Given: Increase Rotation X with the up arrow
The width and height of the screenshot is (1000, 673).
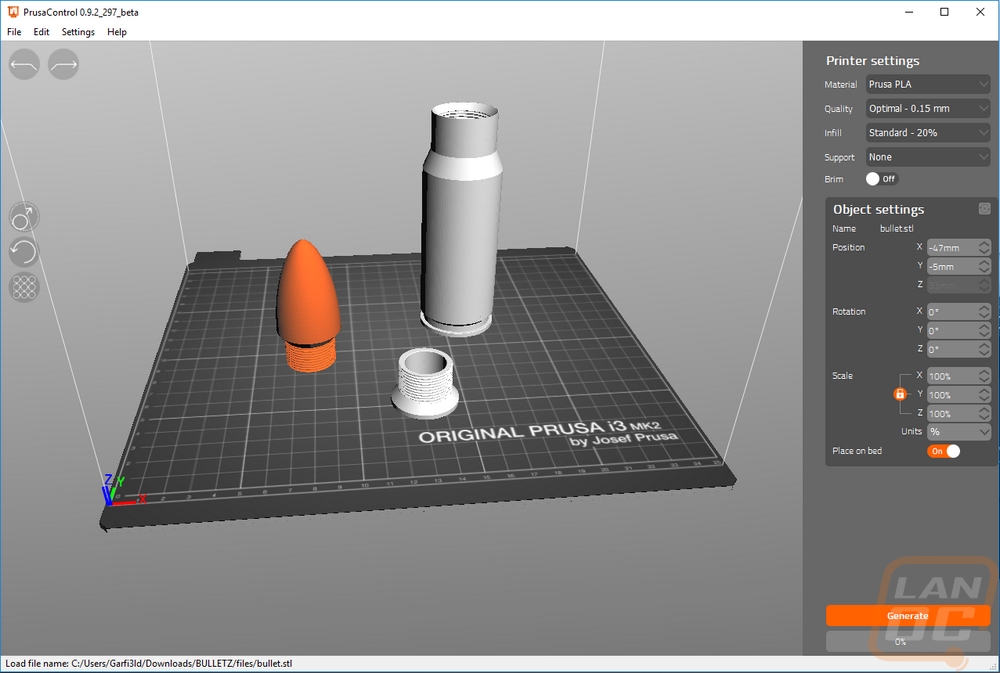Looking at the screenshot, I should coord(984,307).
